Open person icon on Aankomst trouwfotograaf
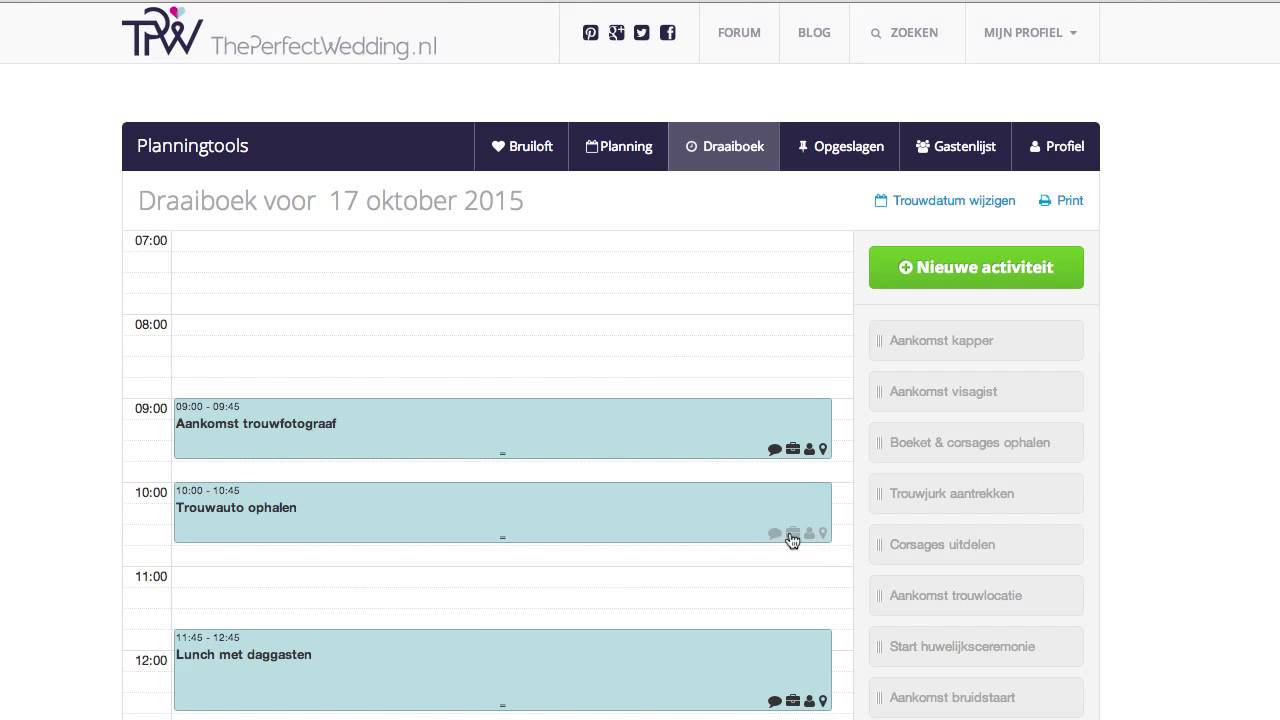This screenshot has height=720, width=1280. (x=809, y=449)
